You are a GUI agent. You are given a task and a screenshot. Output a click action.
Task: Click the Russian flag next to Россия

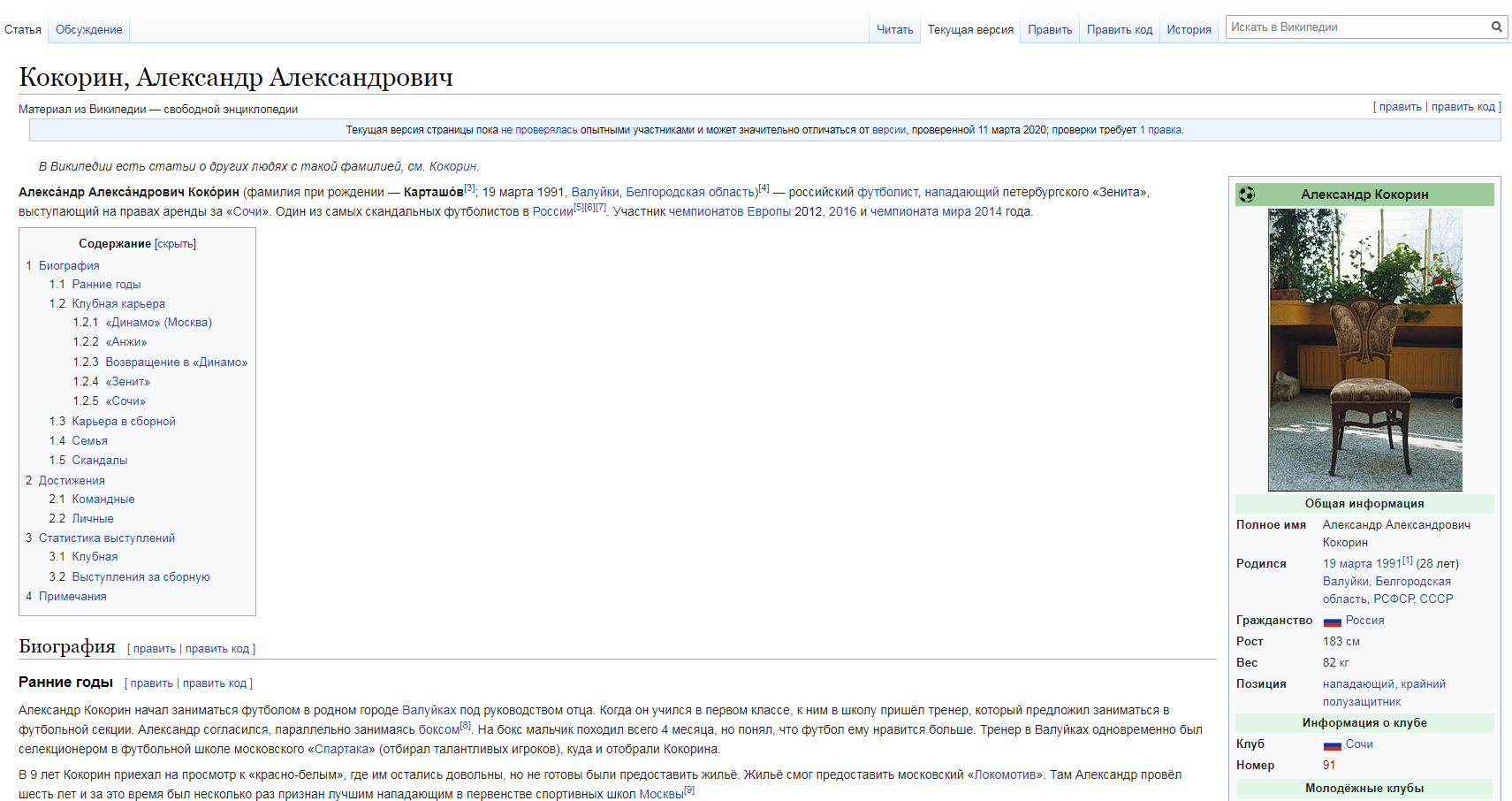1332,622
